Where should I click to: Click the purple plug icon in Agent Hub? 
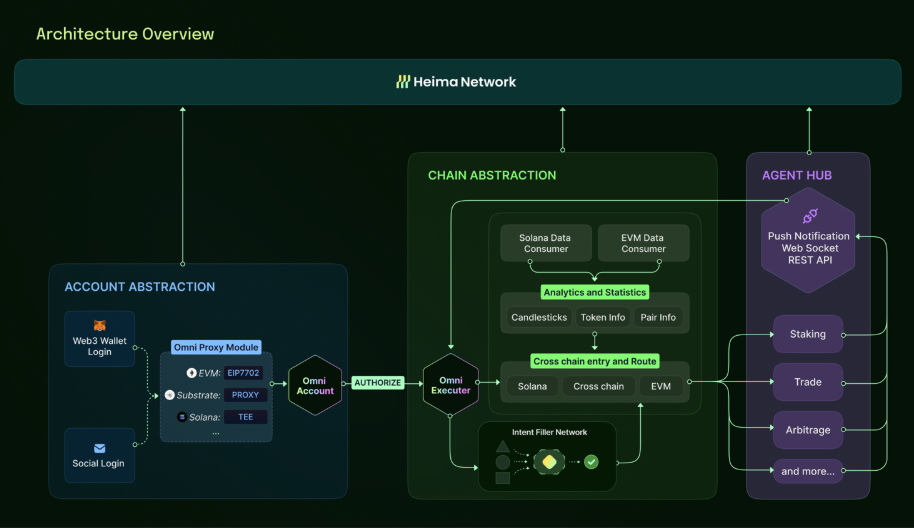click(x=809, y=216)
